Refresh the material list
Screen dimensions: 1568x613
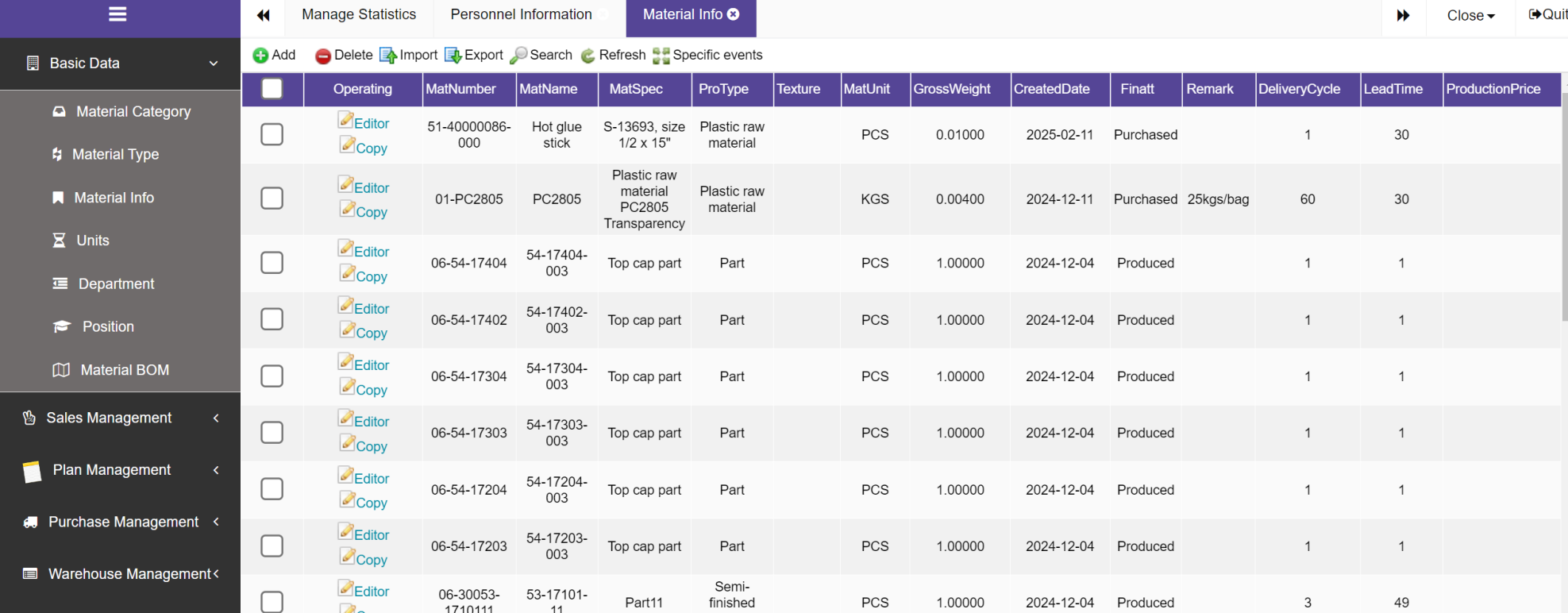click(x=588, y=56)
